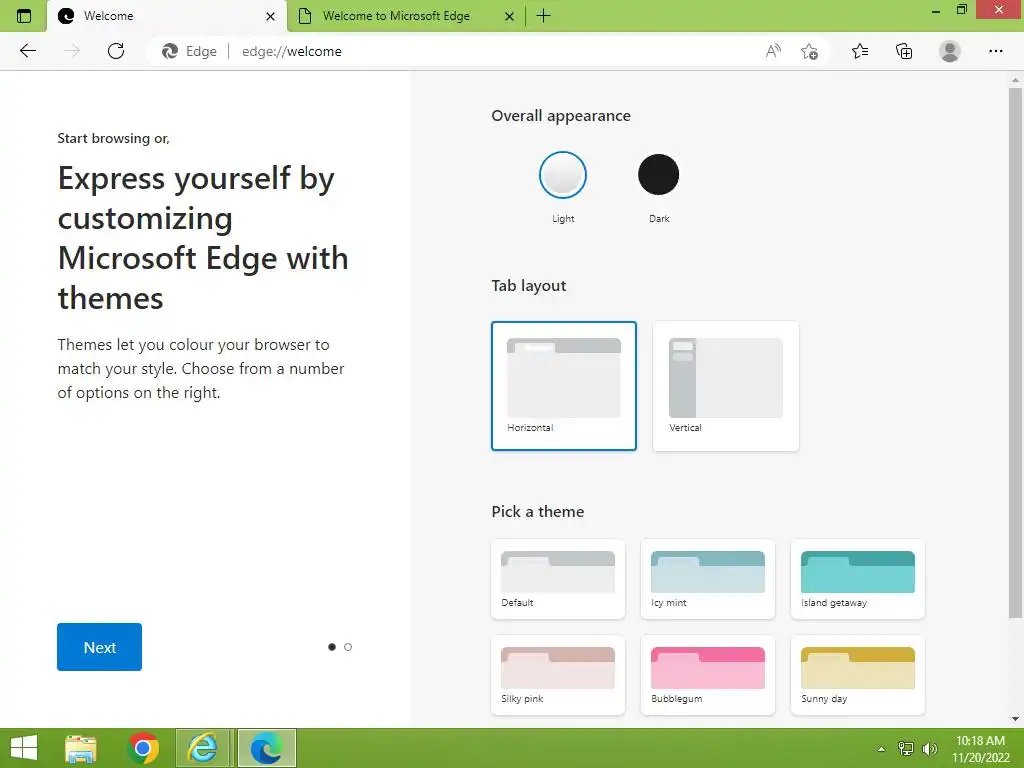Viewport: 1024px width, 768px height.
Task: Click the Pick a theme heading
Action: click(x=537, y=511)
